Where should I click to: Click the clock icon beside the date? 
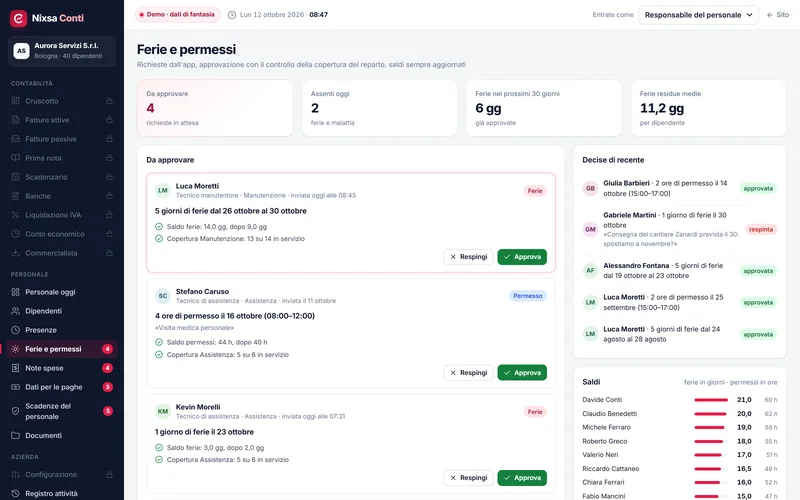232,15
